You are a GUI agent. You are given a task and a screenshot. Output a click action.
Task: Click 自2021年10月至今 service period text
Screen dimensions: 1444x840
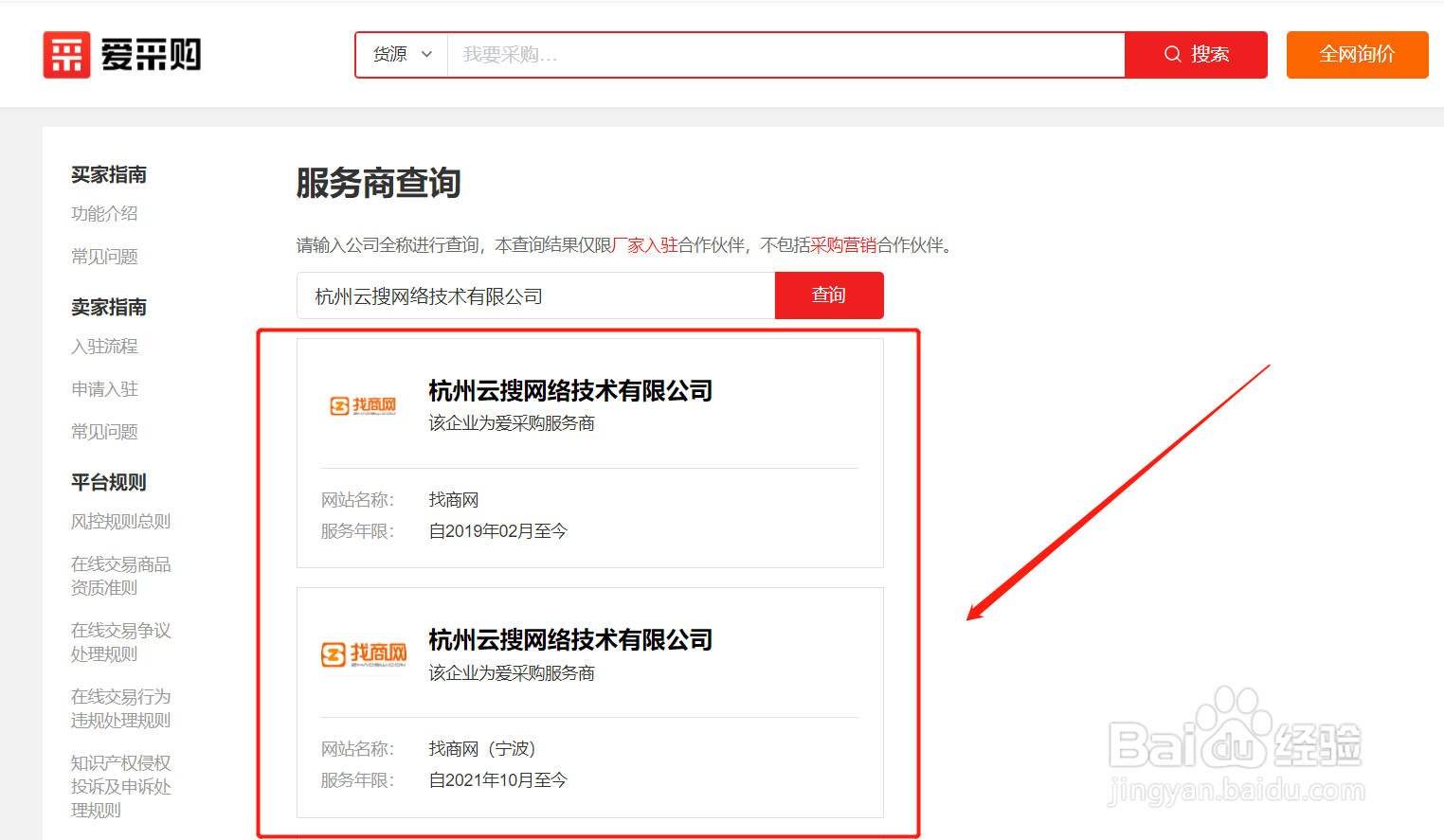pos(498,780)
